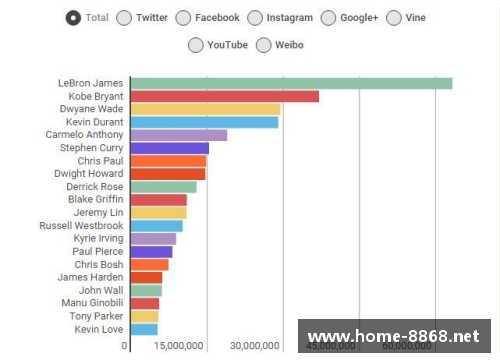Switch chart to Instagram followers
The height and width of the screenshot is (362, 500).
(255, 18)
